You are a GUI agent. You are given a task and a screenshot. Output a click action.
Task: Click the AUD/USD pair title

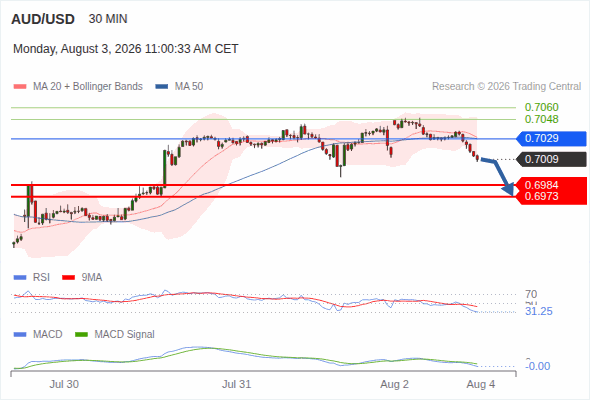tap(43, 19)
